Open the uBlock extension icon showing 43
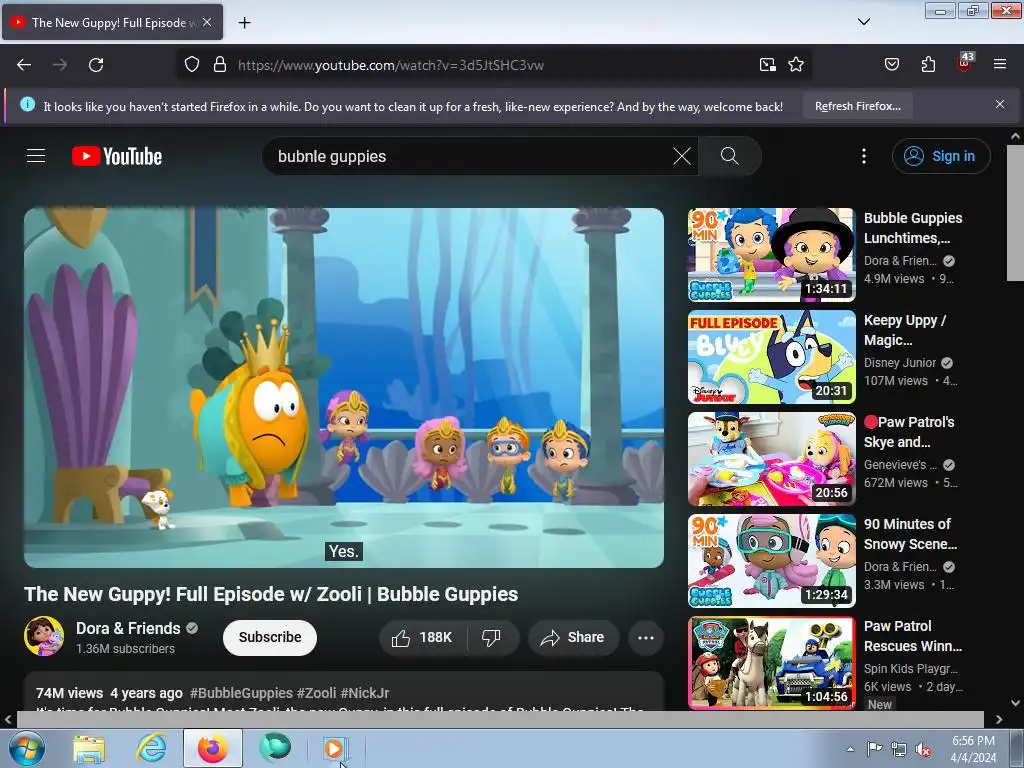The width and height of the screenshot is (1024, 768). [965, 63]
